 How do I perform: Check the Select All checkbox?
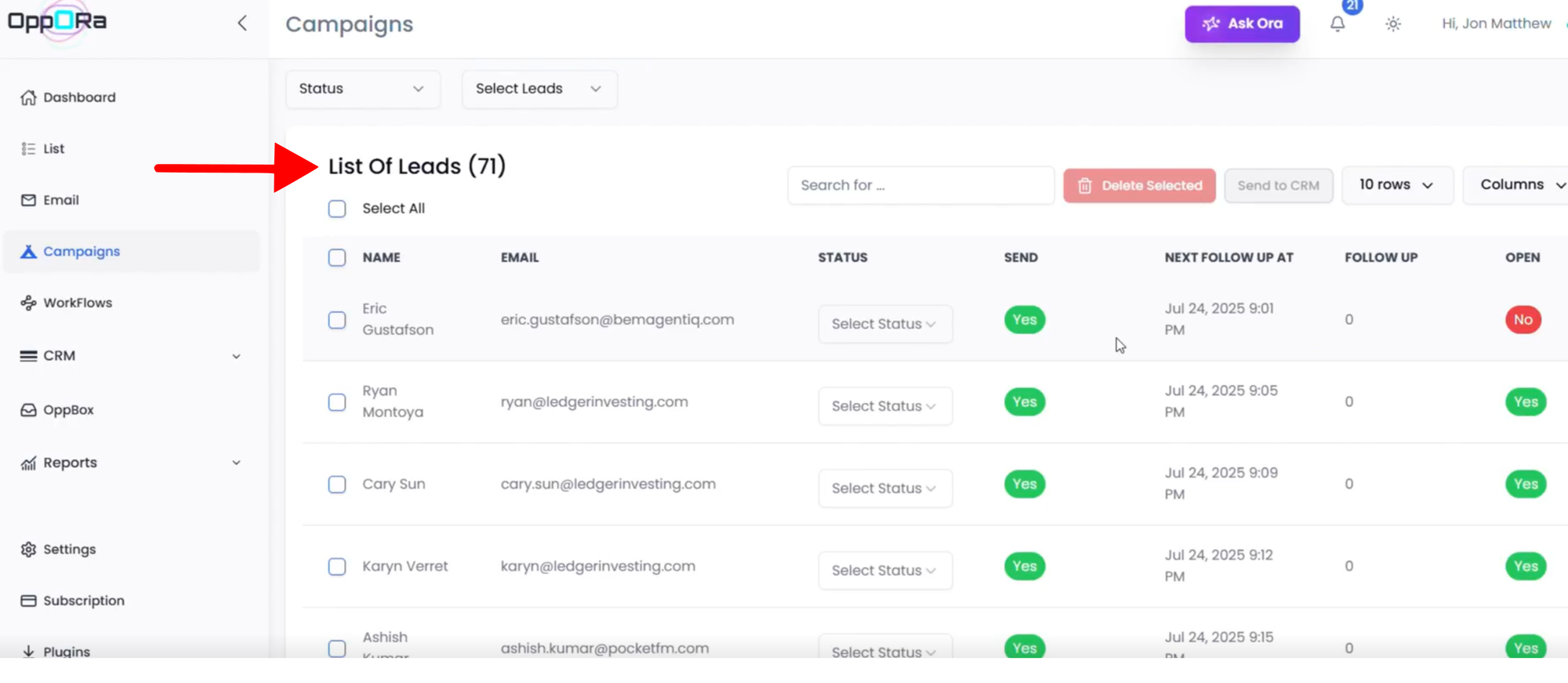337,209
